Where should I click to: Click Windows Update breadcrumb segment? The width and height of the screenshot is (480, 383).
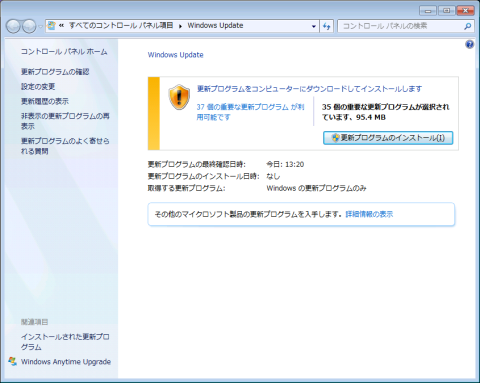215,26
